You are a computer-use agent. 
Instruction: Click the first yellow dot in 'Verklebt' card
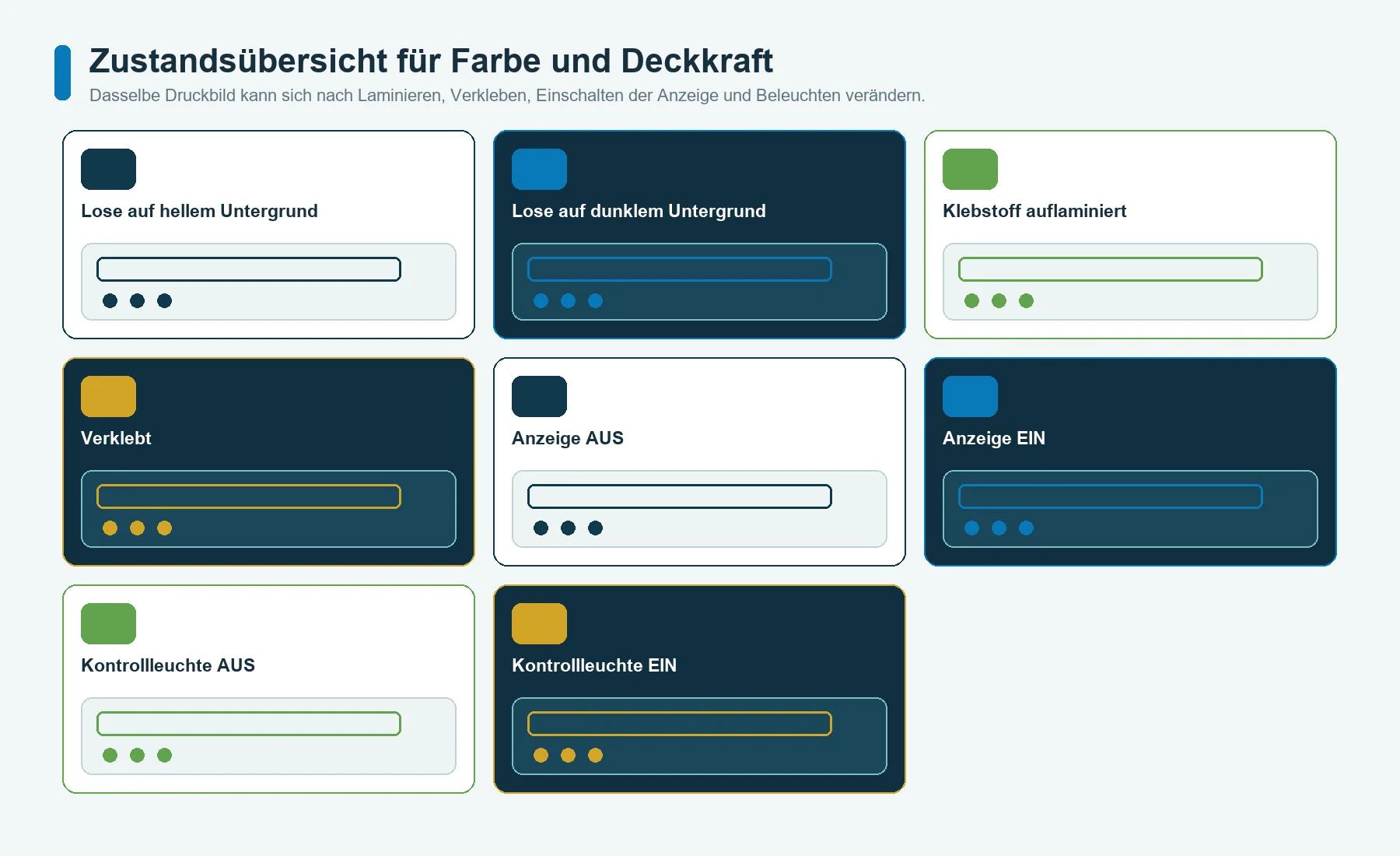point(110,528)
